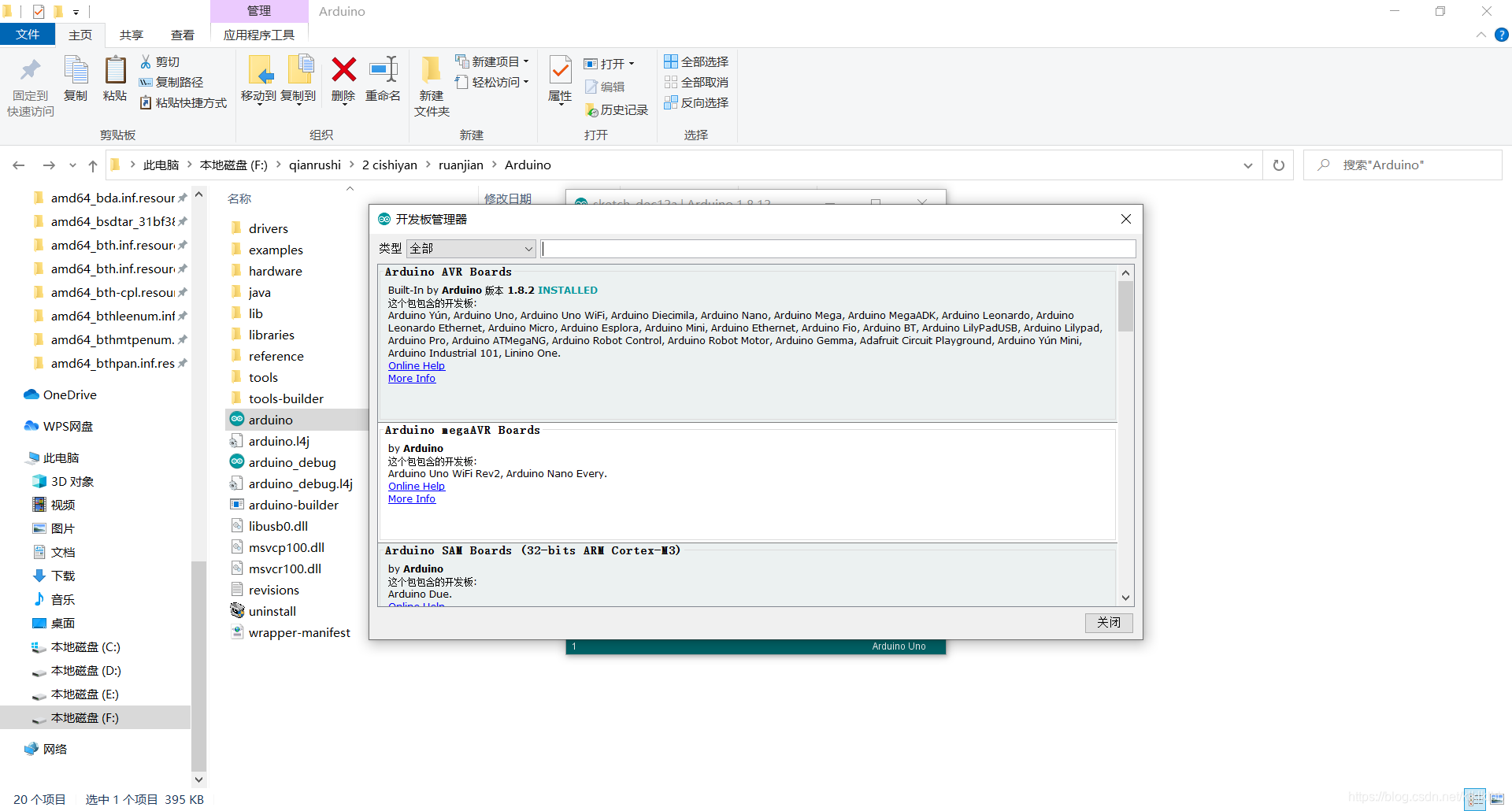
Task: Sort files by Name column header
Action: [239, 199]
